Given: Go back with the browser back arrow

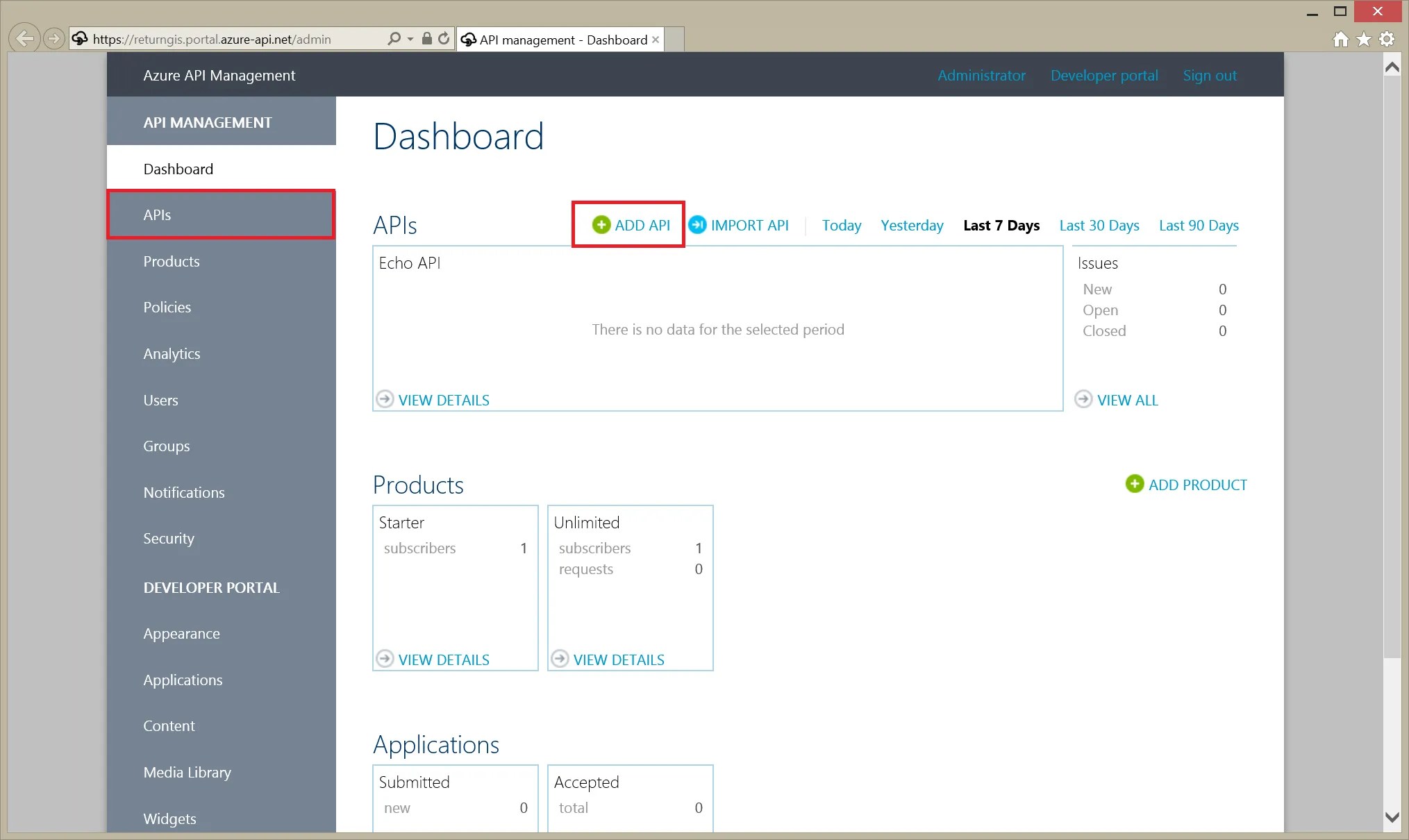Looking at the screenshot, I should (x=24, y=38).
